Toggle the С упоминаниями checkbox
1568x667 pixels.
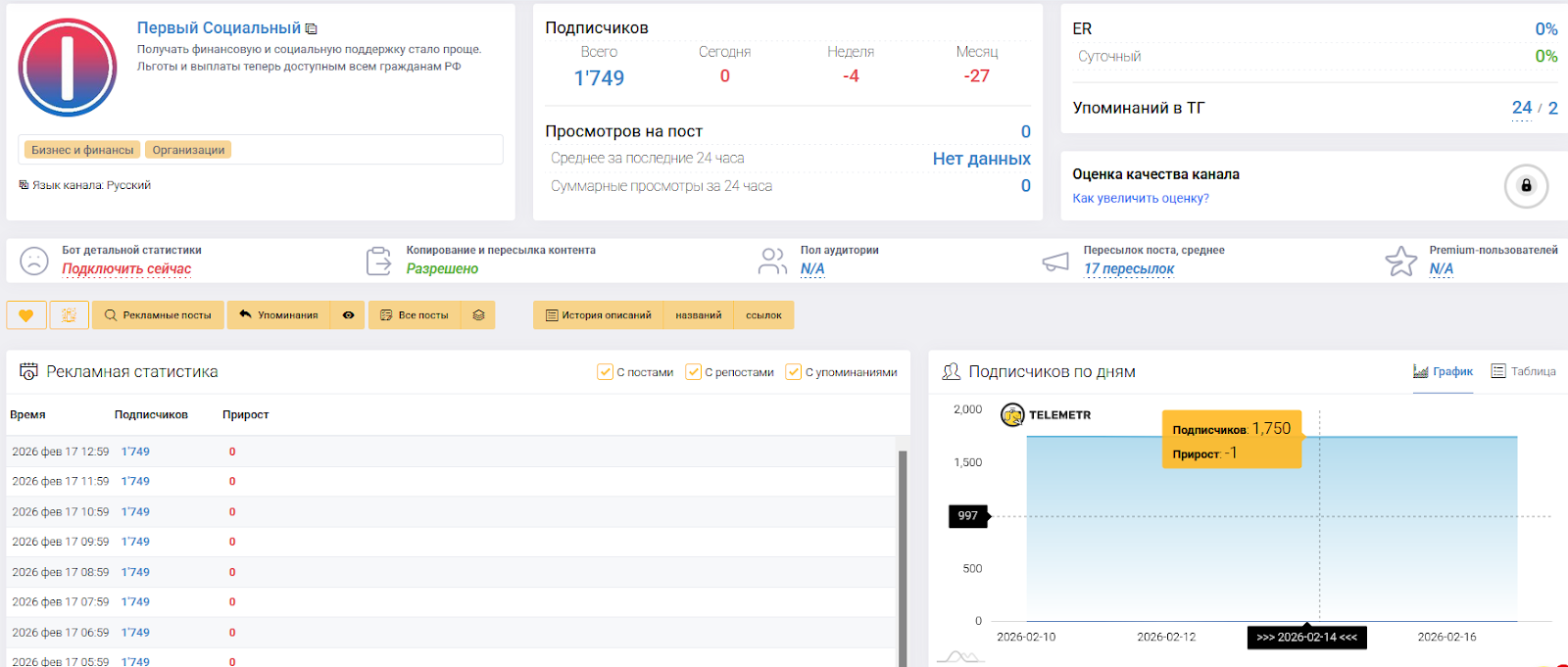click(794, 372)
